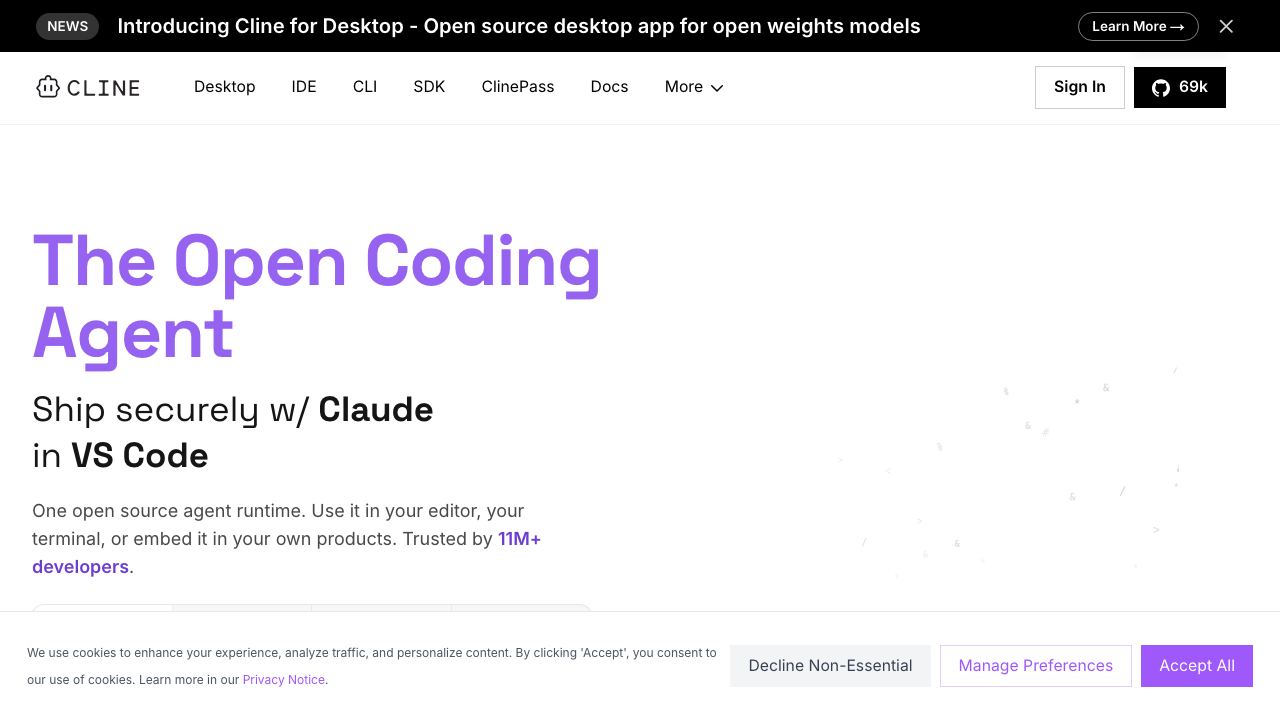Open ClinePass from the navbar
Screen dimensions: 1280x720
[x=518, y=87]
